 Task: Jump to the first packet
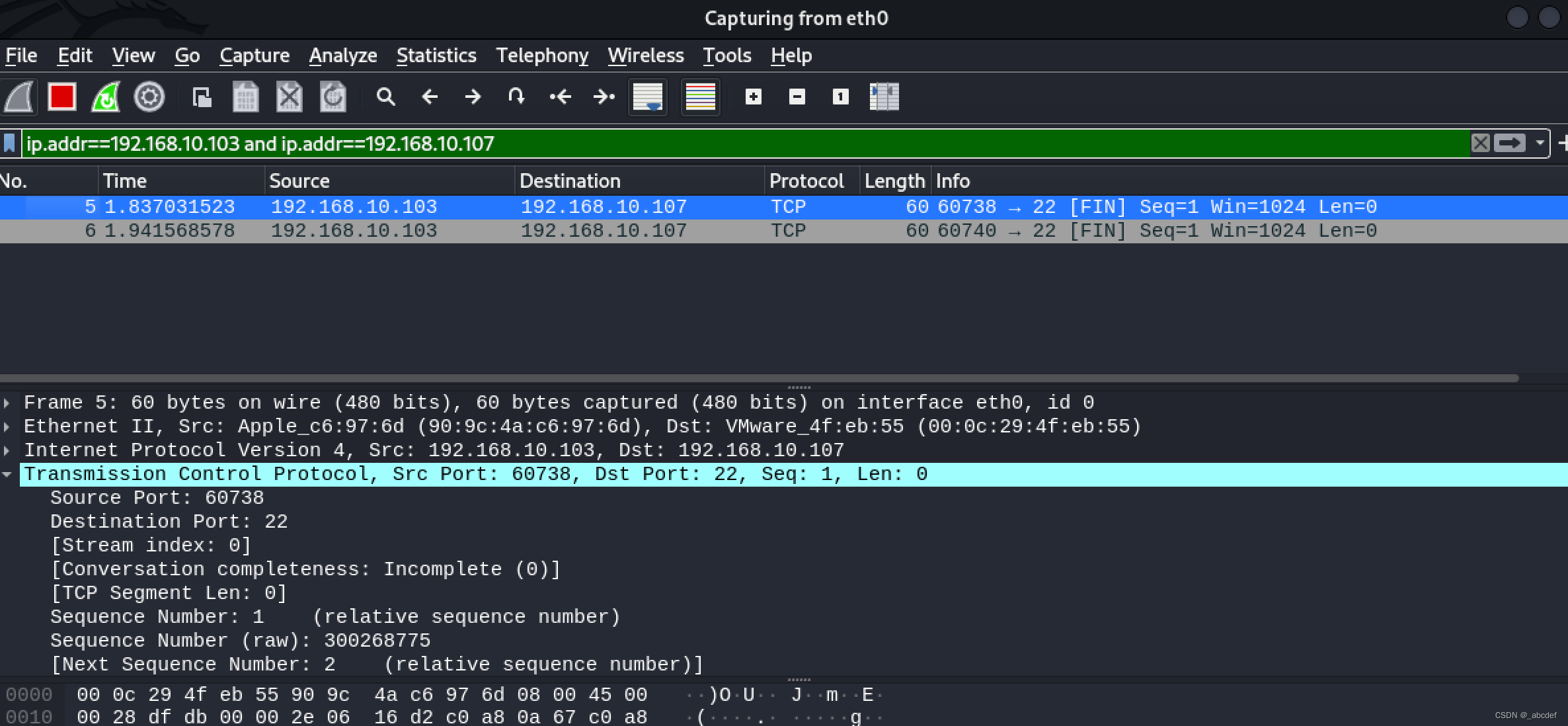pyautogui.click(x=560, y=97)
